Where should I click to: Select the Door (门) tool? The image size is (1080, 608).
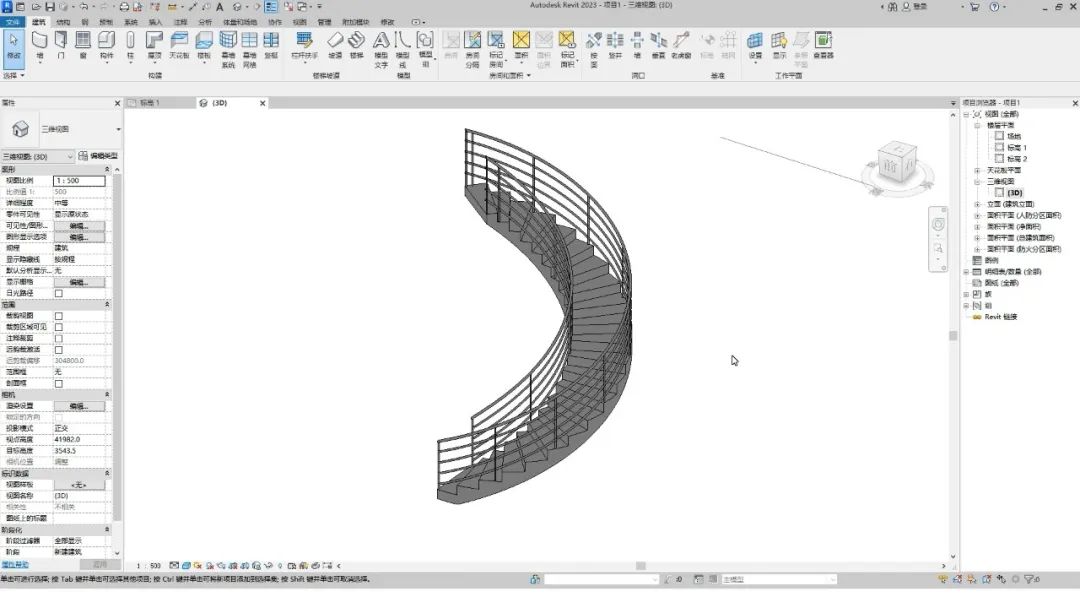click(x=61, y=45)
